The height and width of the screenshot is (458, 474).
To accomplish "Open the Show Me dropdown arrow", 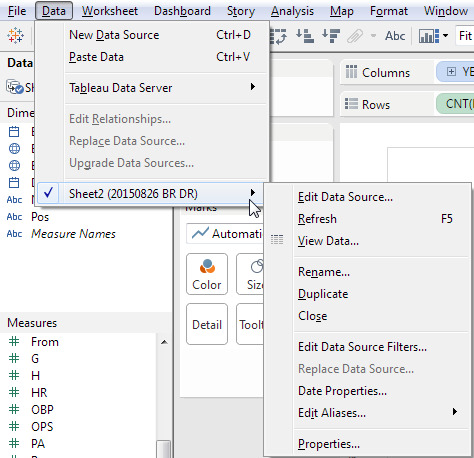I will (x=445, y=35).
